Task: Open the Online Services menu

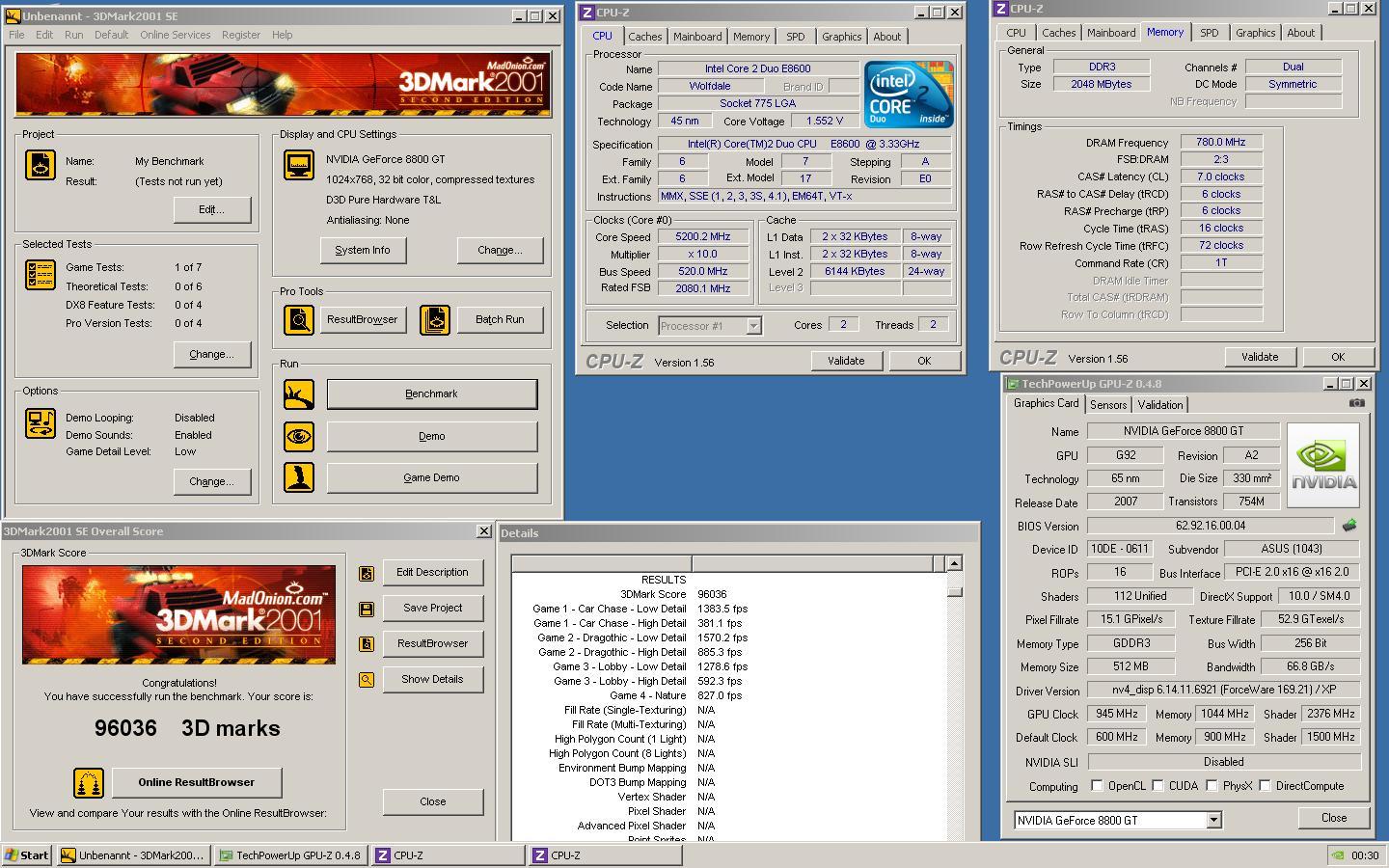Action: pos(175,35)
